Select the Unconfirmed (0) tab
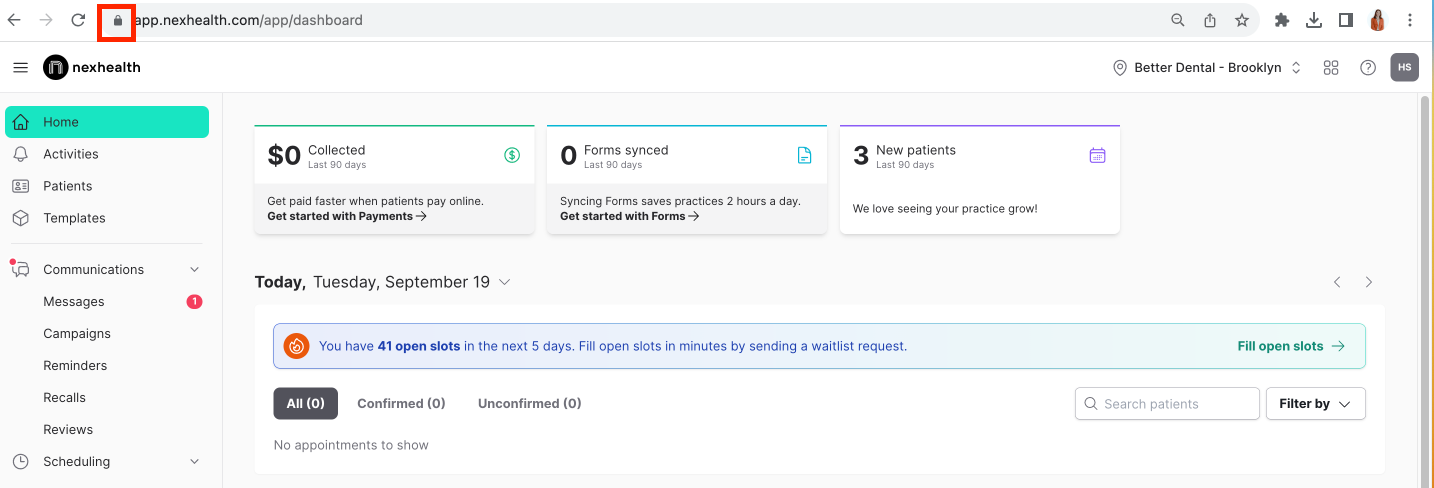Image resolution: width=1434 pixels, height=488 pixels. [x=529, y=404]
